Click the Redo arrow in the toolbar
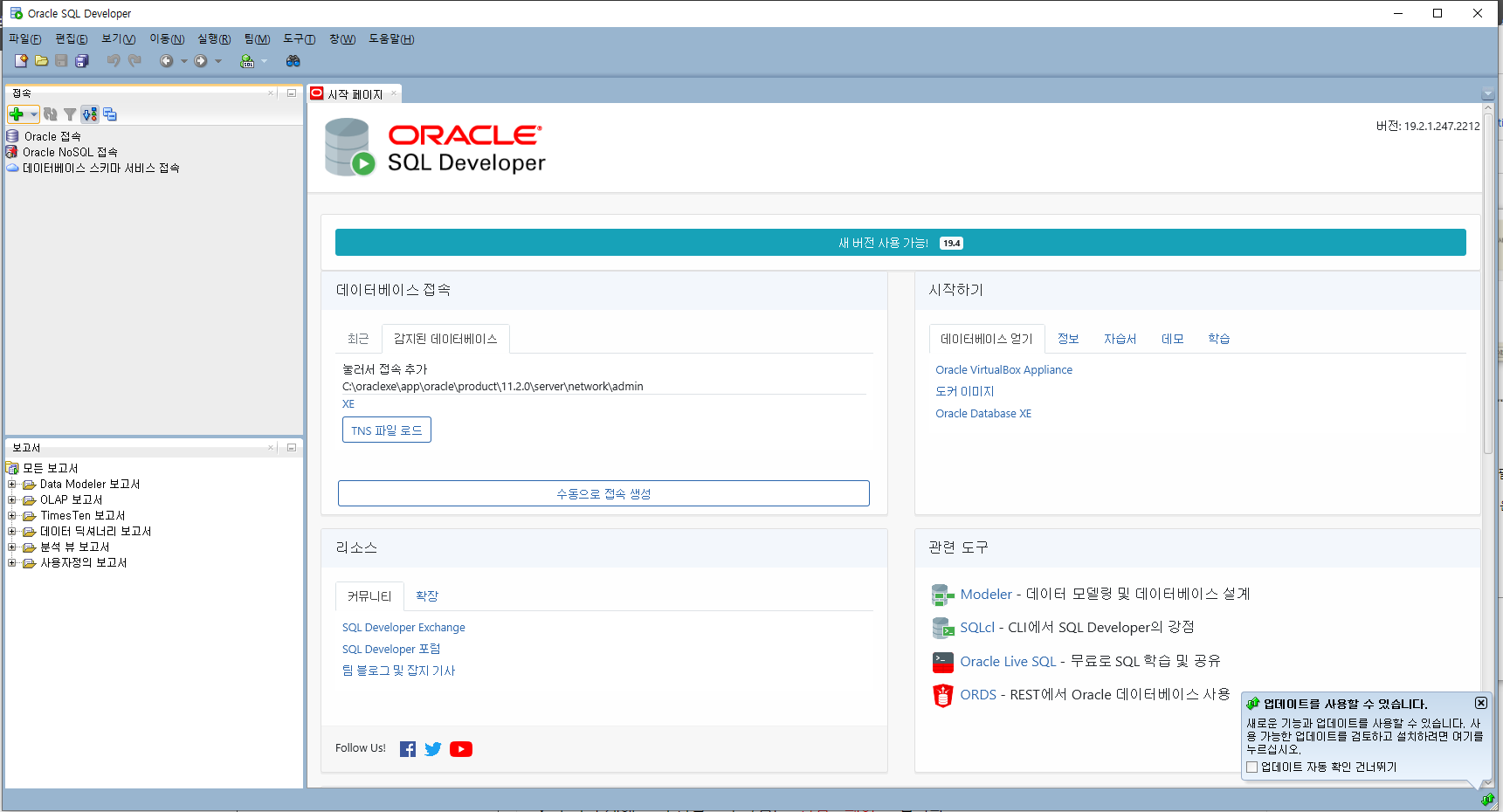 pyautogui.click(x=134, y=61)
